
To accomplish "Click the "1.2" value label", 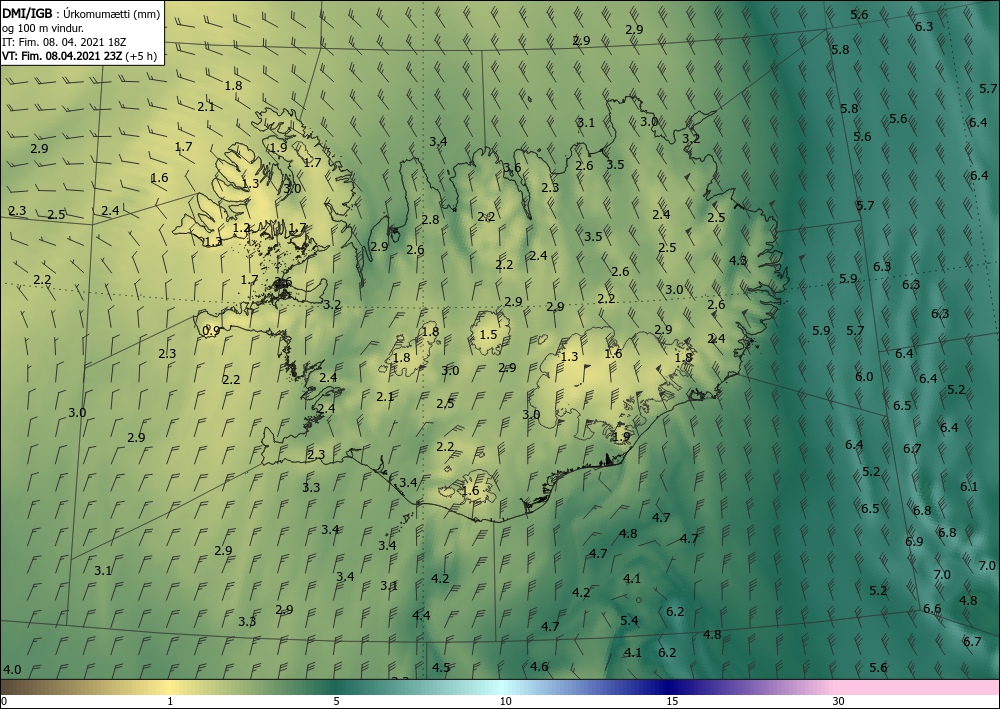I will point(242,228).
